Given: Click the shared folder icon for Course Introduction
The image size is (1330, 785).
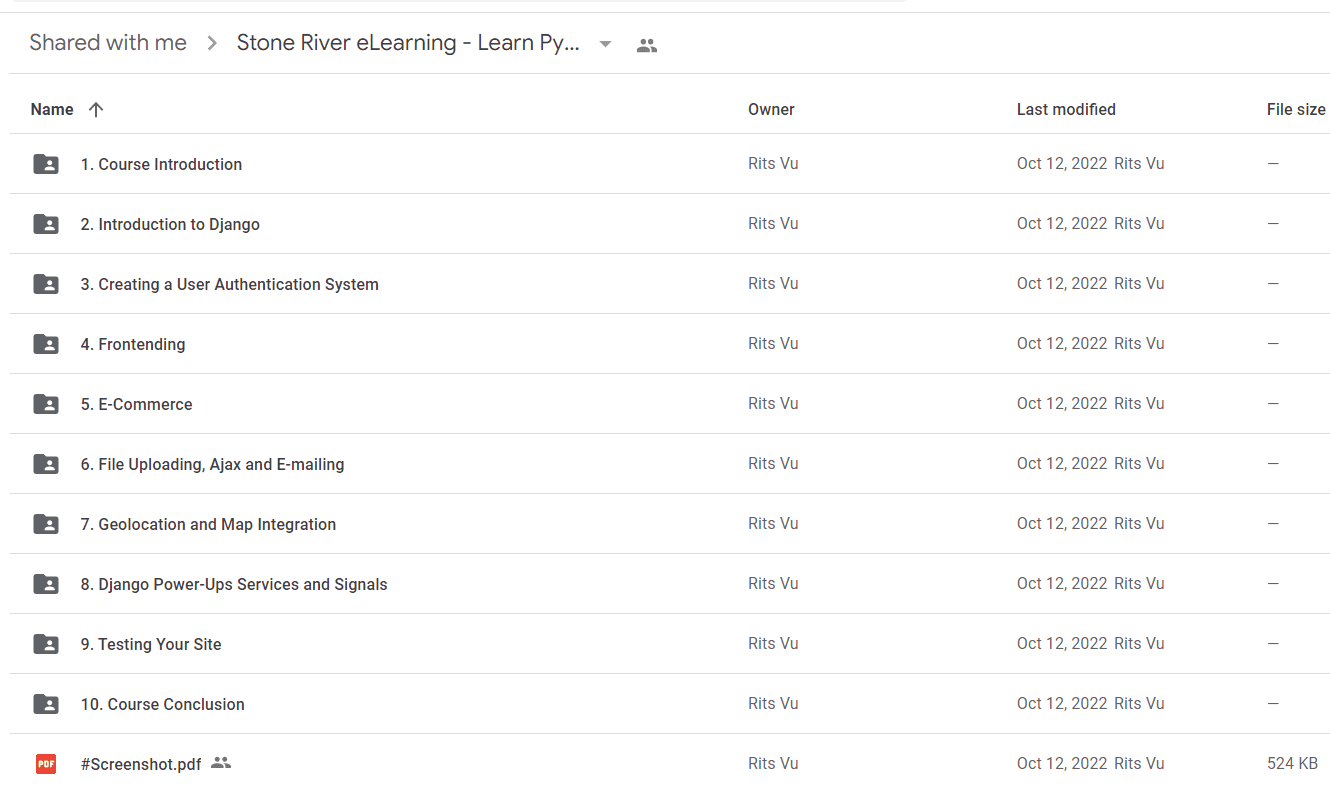Looking at the screenshot, I should (46, 164).
